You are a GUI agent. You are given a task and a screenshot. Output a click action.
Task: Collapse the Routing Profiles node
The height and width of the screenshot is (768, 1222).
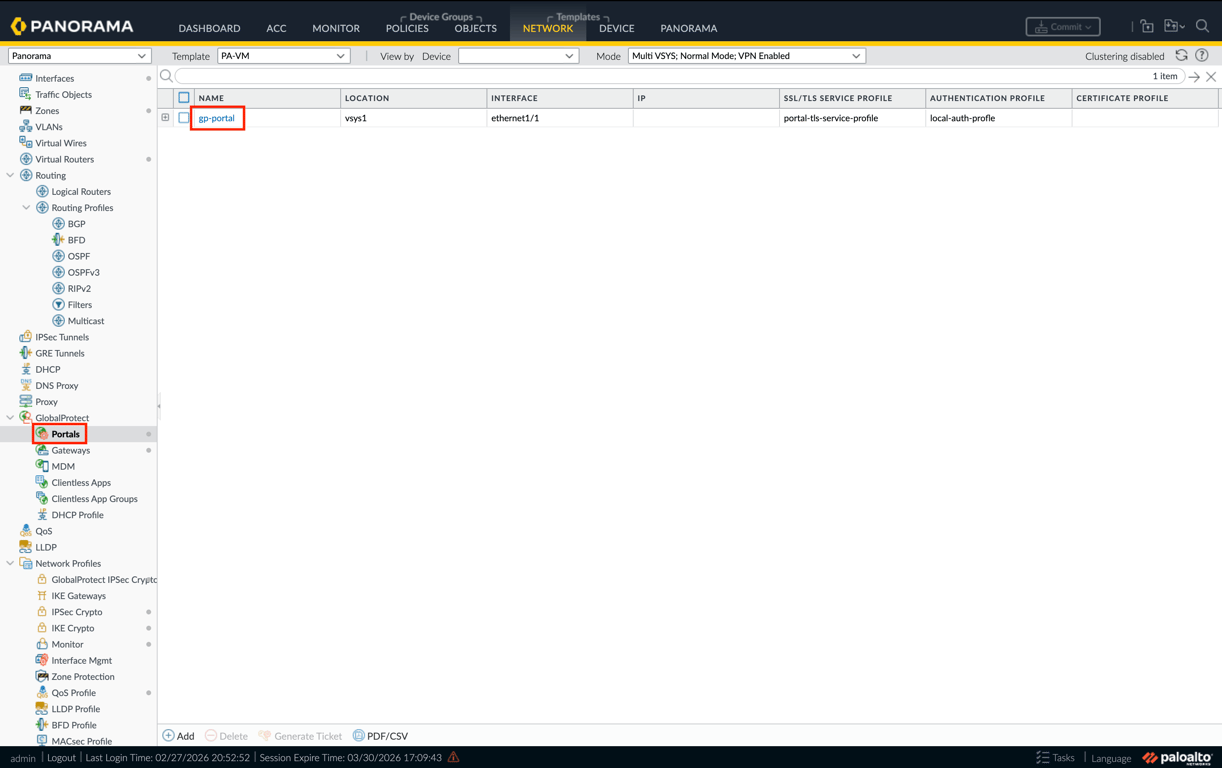point(26,208)
